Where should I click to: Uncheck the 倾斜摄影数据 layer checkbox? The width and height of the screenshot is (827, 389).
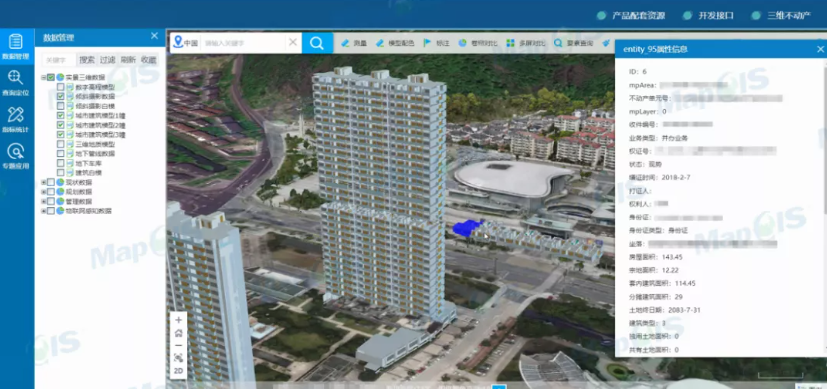(61, 96)
